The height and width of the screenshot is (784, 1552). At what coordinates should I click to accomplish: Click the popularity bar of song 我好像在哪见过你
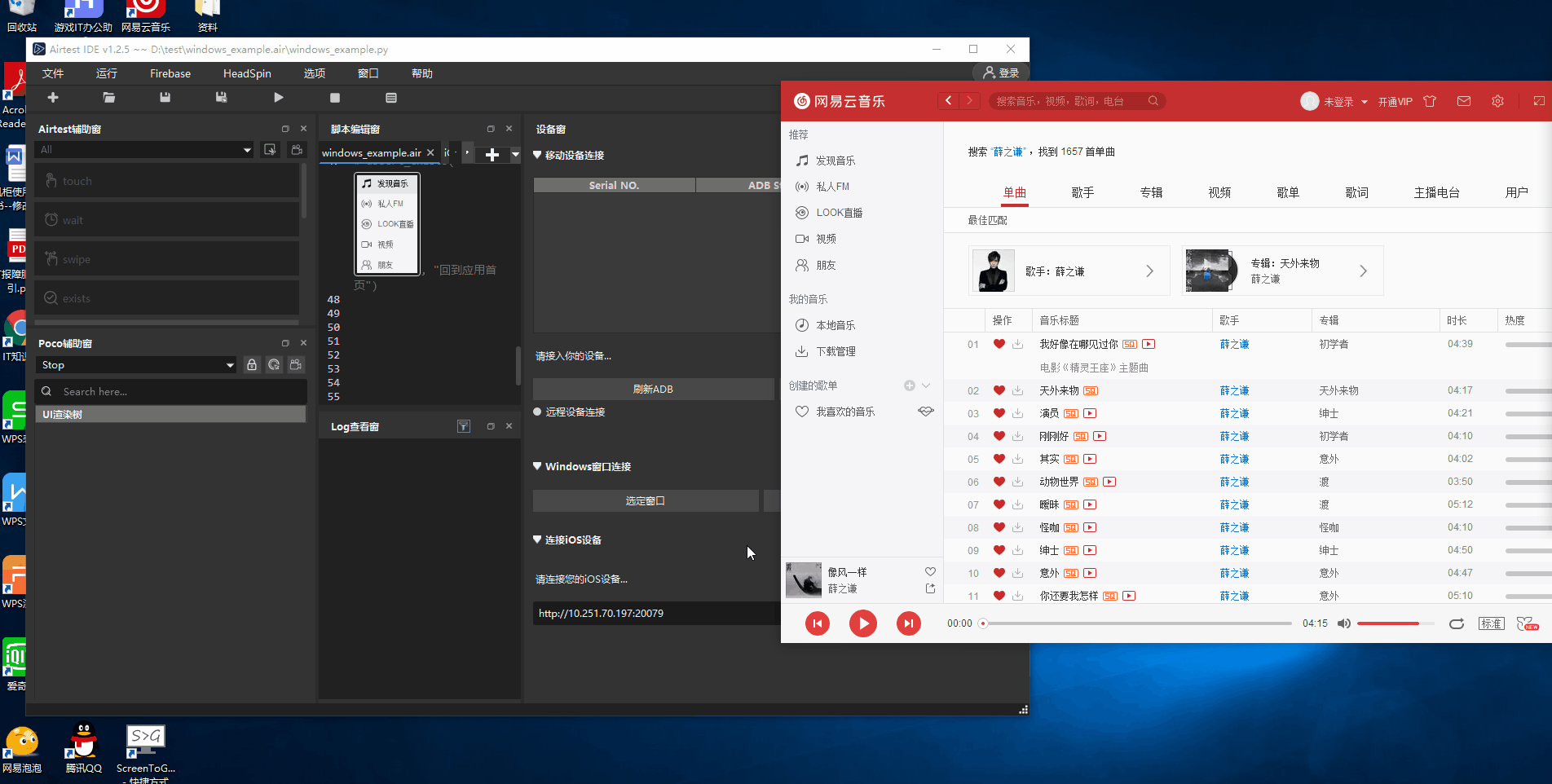[1528, 345]
